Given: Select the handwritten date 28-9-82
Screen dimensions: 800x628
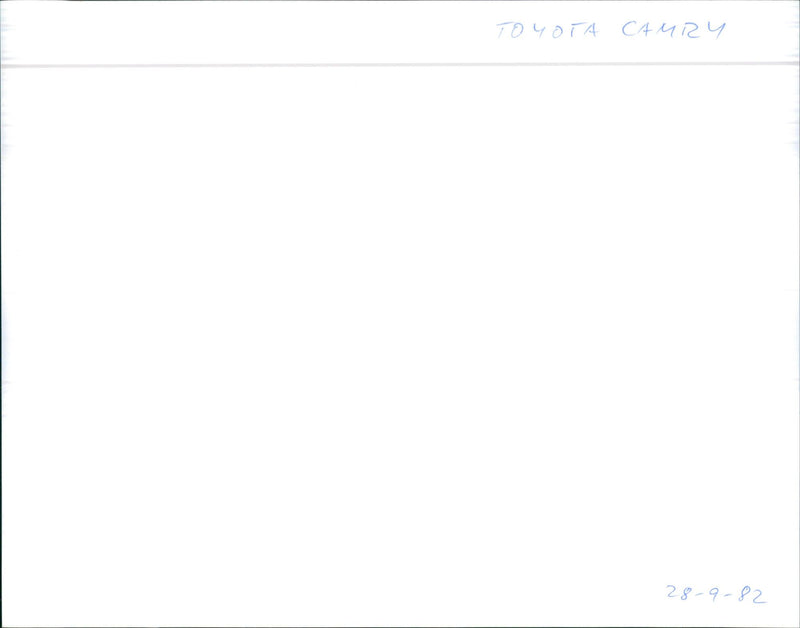Looking at the screenshot, I should [x=716, y=594].
